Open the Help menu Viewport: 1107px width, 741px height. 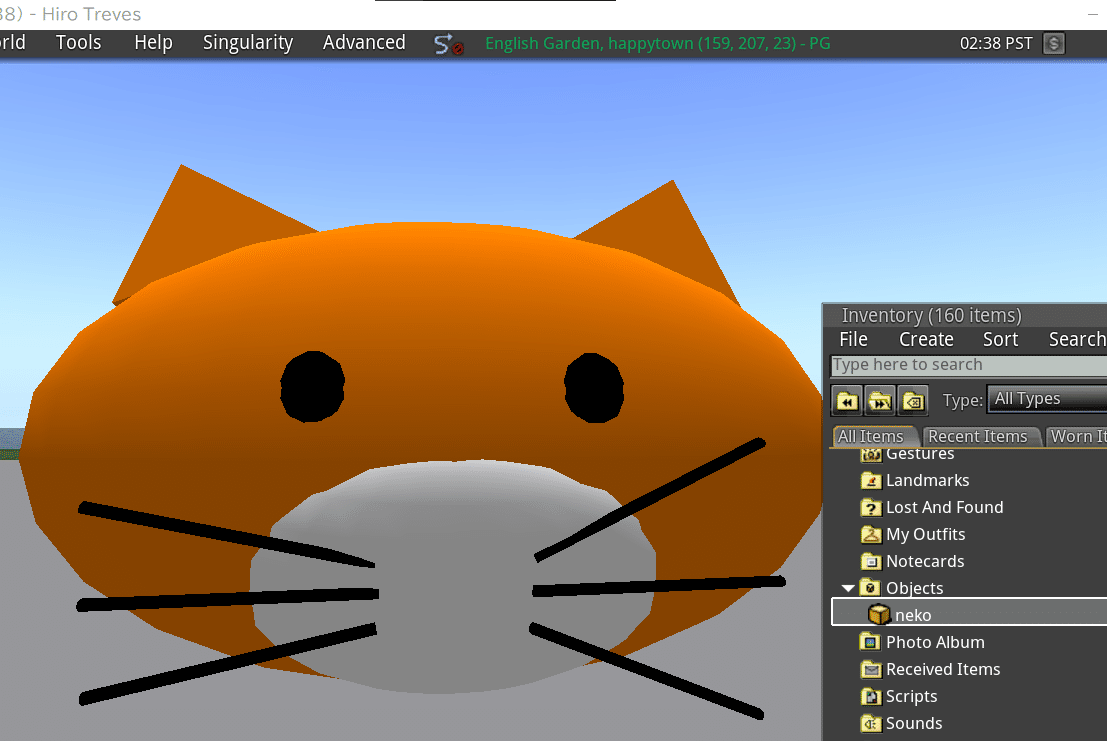click(x=153, y=43)
